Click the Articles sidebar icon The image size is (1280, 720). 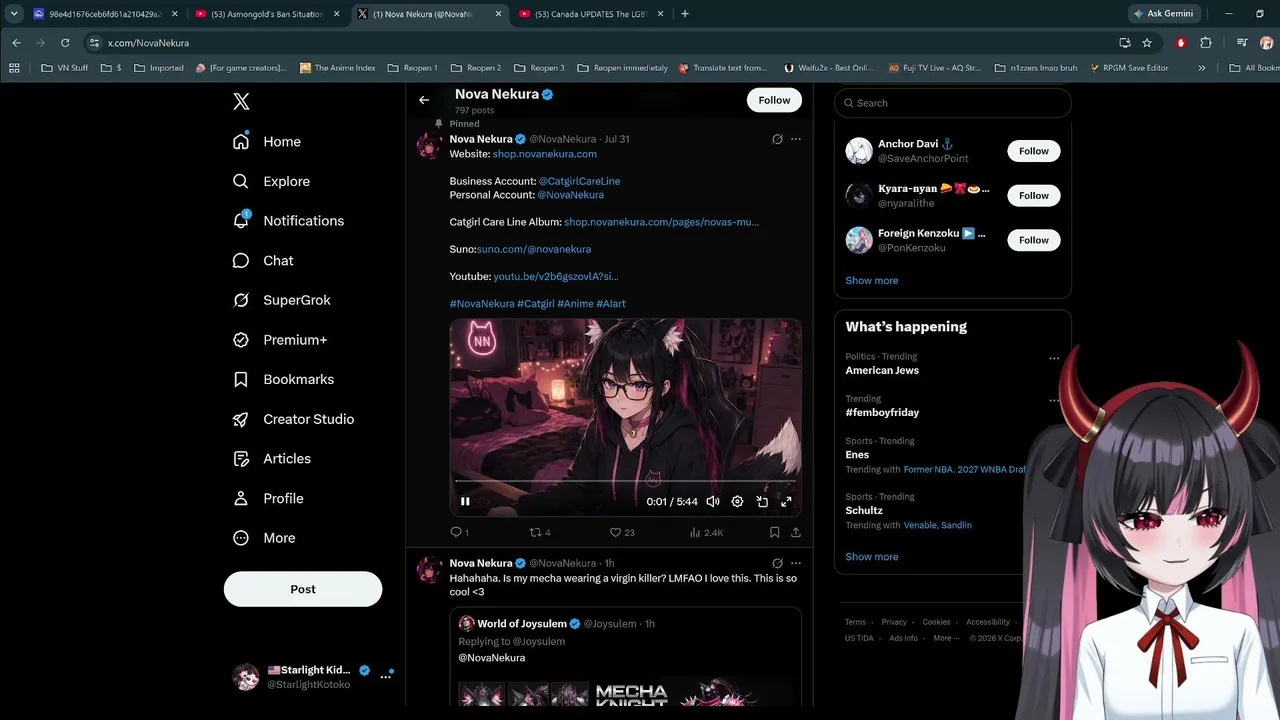click(x=241, y=459)
